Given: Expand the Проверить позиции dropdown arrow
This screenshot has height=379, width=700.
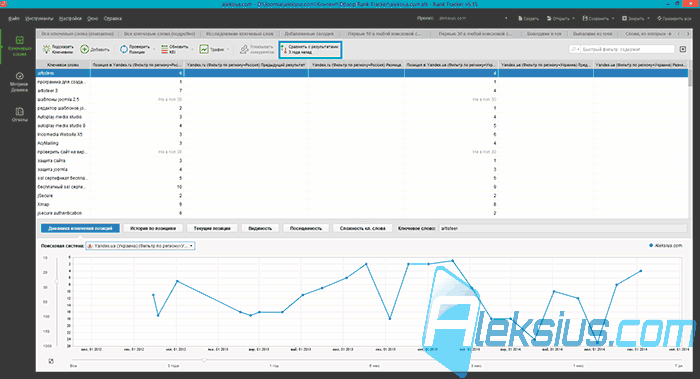Looking at the screenshot, I should 154,50.
